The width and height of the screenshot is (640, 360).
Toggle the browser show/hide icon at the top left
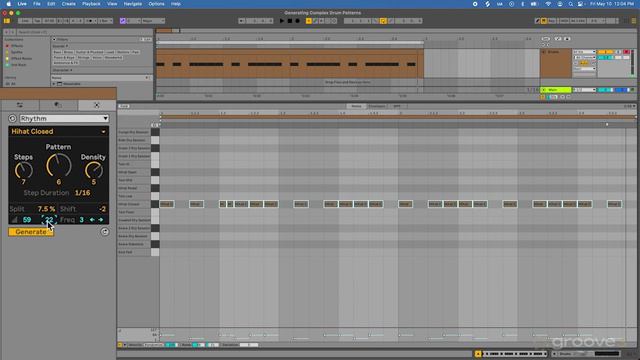(x=7, y=21)
